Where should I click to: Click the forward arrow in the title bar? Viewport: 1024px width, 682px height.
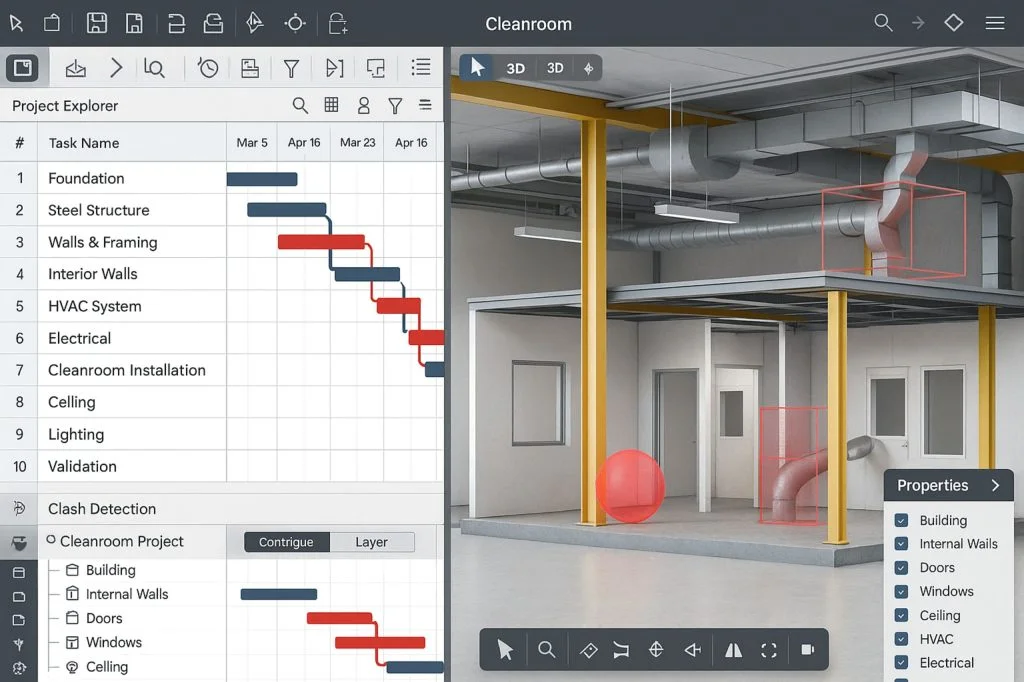click(918, 23)
